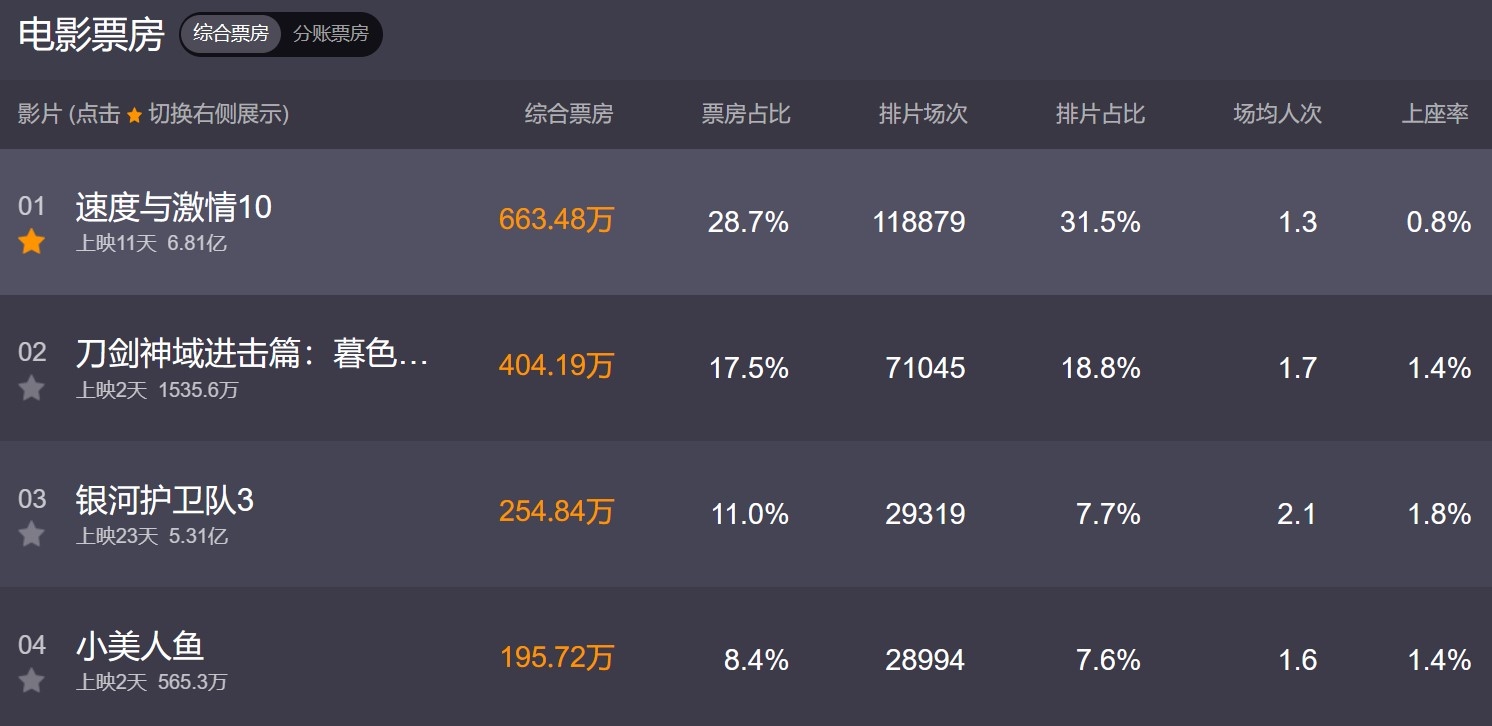Click the 排片占比 column header

coord(1100,114)
